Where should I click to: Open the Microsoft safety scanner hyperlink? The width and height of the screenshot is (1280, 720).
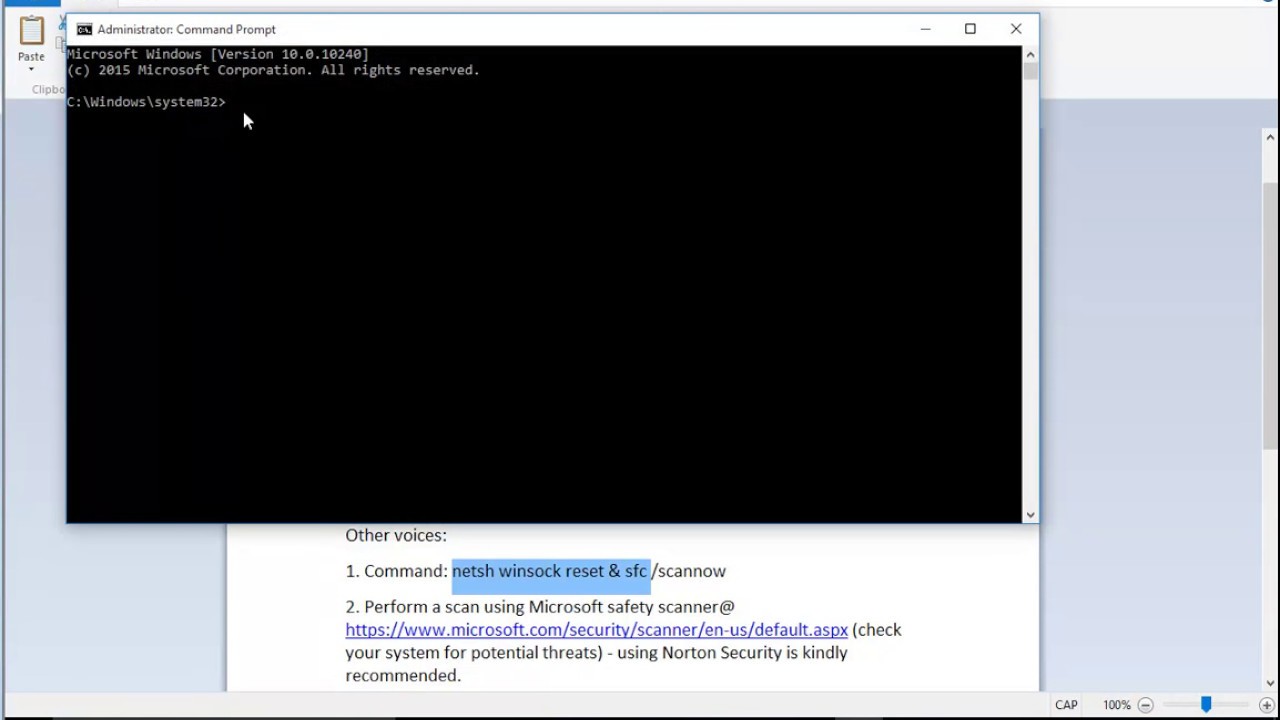(596, 629)
